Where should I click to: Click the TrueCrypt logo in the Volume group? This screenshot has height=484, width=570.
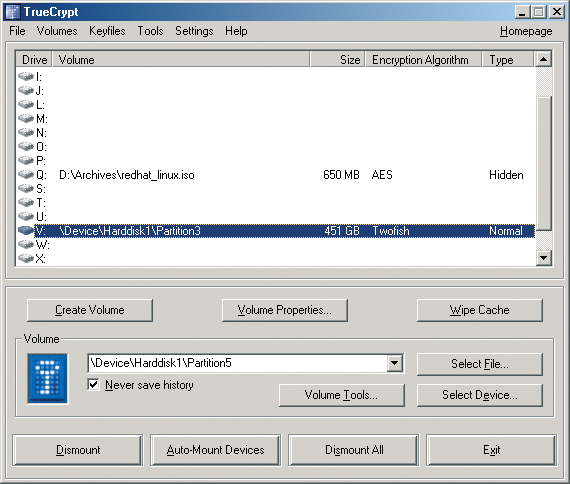tap(48, 379)
